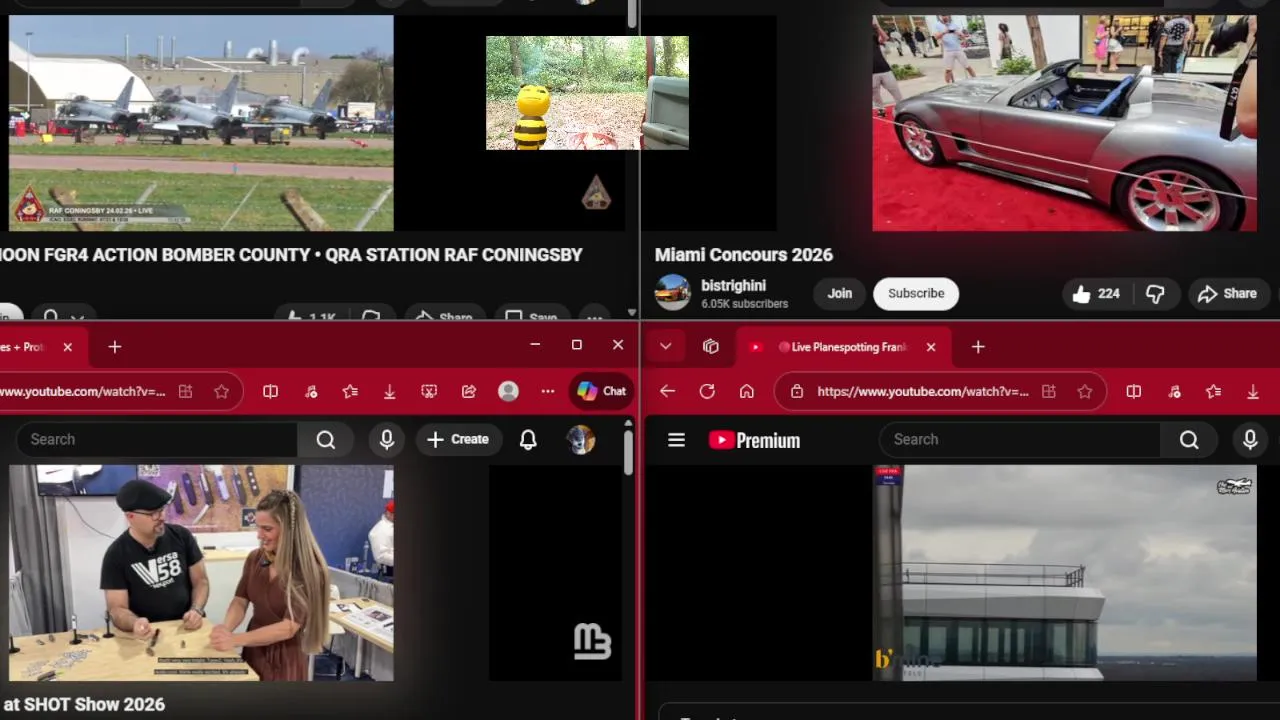The width and height of the screenshot is (1280, 720).
Task: Click YouTube search magnifier in bottom-right window
Action: [1189, 439]
